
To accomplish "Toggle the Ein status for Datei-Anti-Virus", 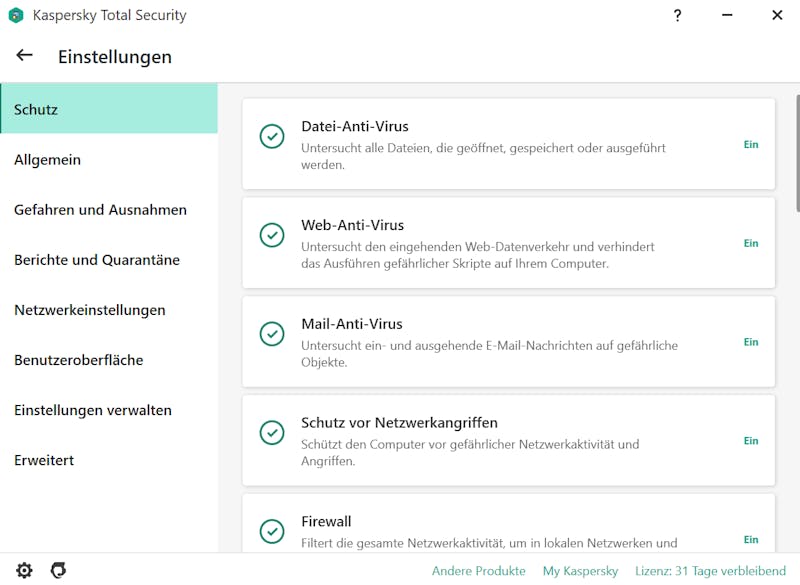I will [751, 144].
